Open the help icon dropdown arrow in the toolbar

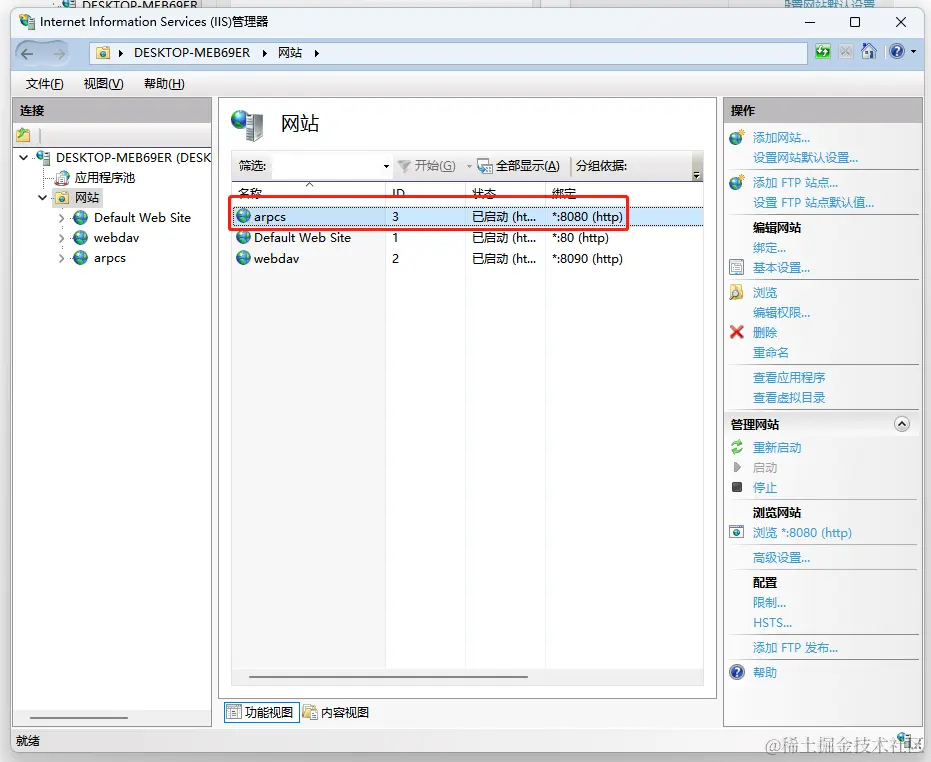click(913, 52)
